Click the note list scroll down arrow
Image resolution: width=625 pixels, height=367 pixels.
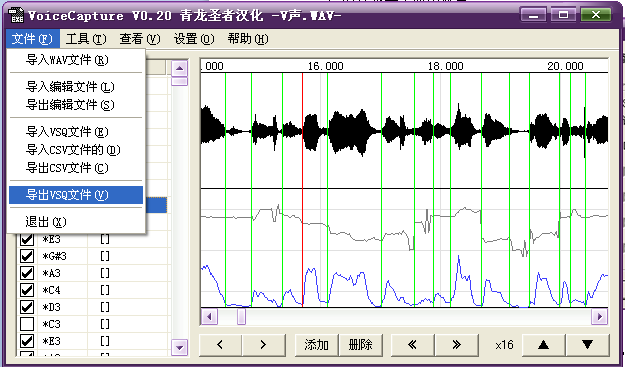tap(179, 347)
